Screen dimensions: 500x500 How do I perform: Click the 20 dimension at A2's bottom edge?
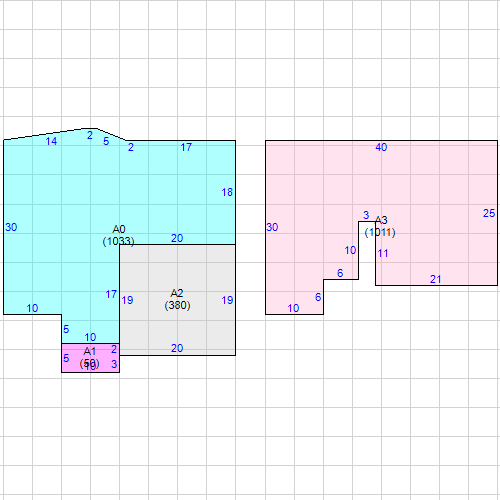point(177,348)
